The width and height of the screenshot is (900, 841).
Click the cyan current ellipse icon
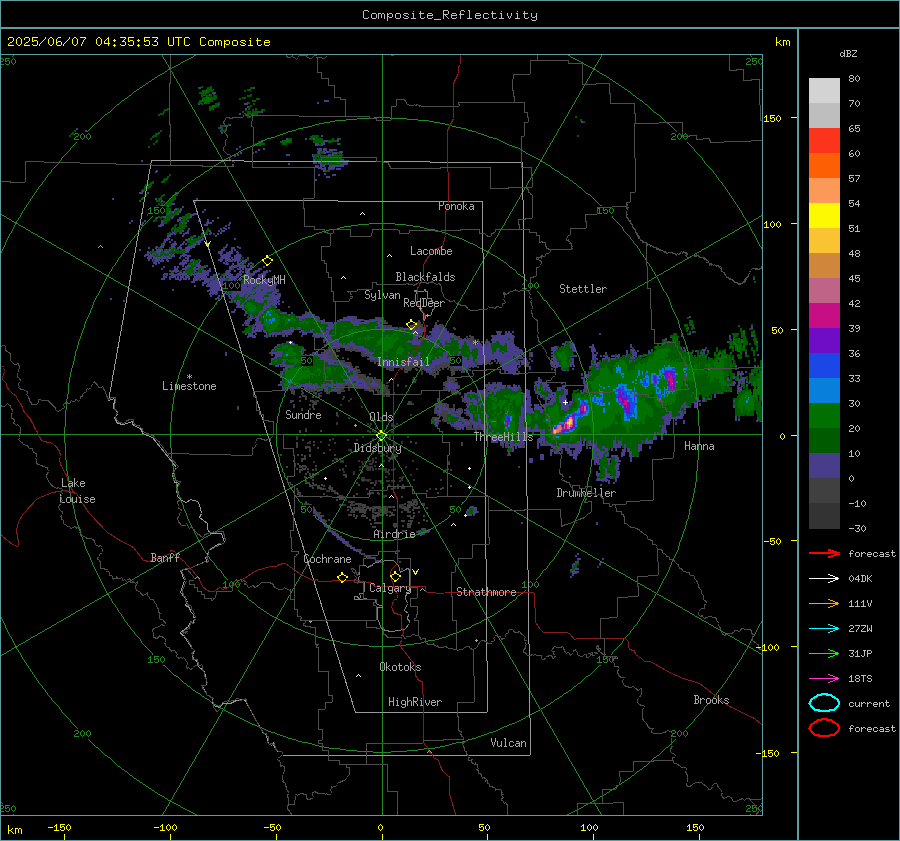824,703
